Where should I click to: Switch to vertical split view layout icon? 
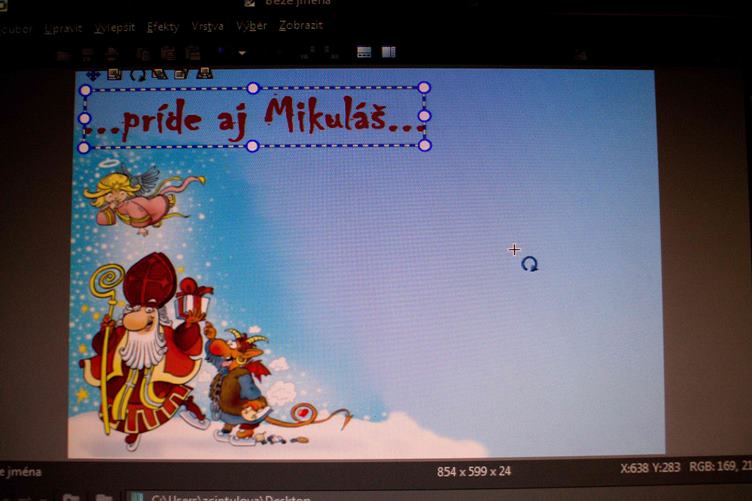pos(388,52)
